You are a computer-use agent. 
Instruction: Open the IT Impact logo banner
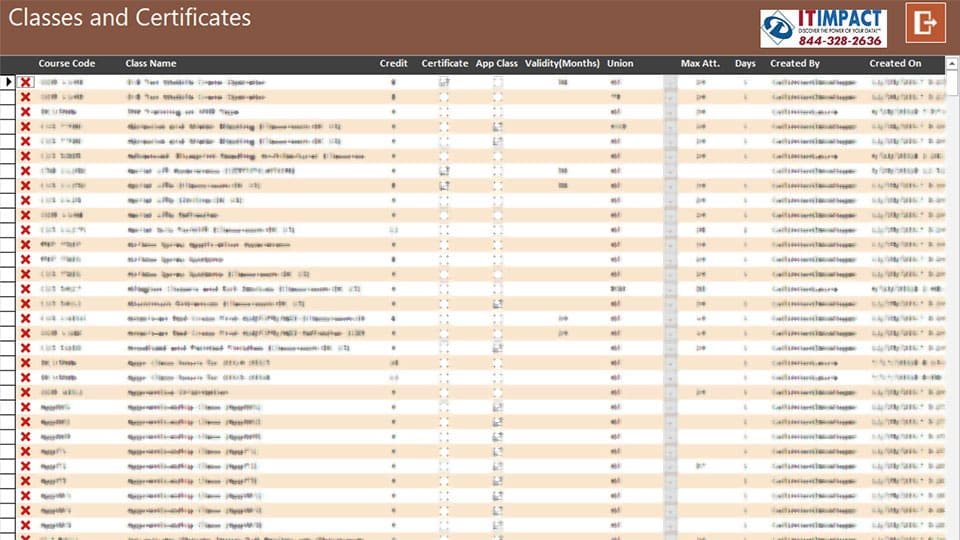[x=823, y=28]
